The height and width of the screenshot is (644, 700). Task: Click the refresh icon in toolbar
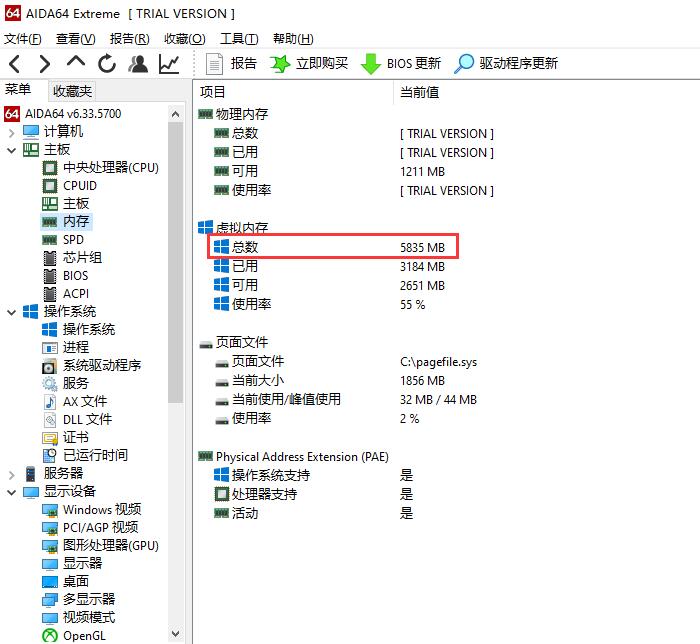point(107,64)
